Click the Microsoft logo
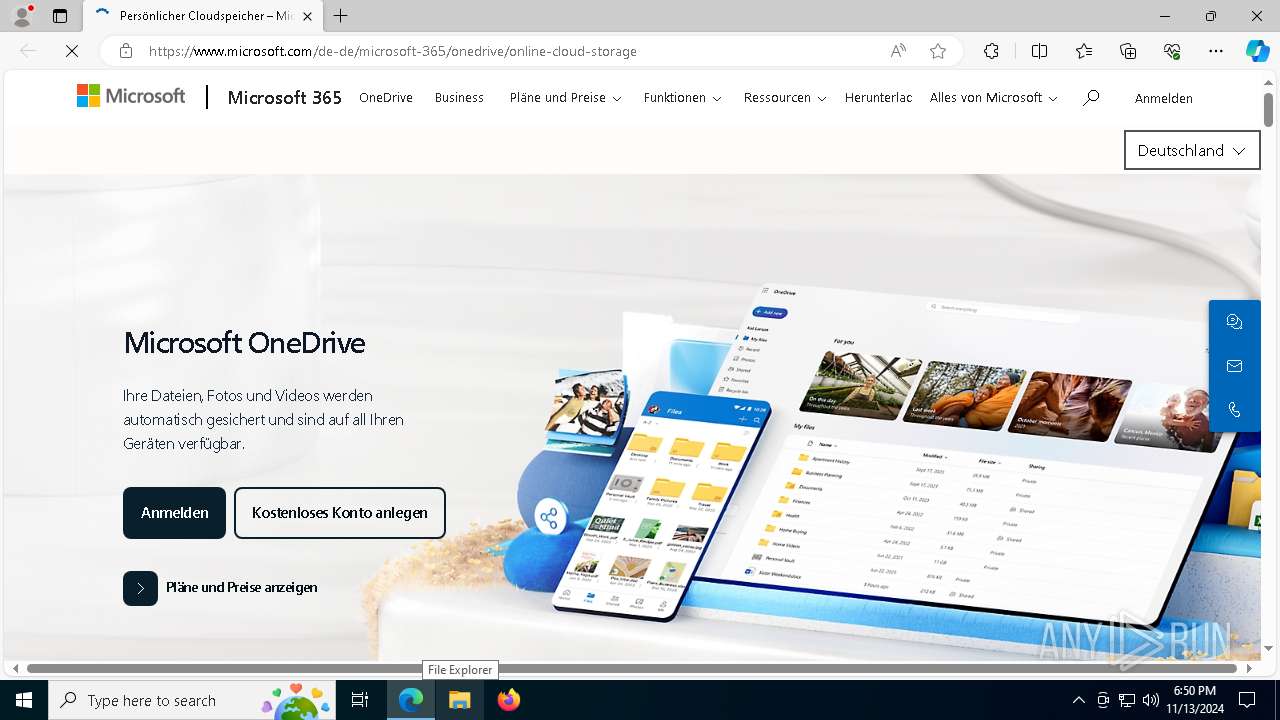Image resolution: width=1280 pixels, height=720 pixels. click(131, 96)
